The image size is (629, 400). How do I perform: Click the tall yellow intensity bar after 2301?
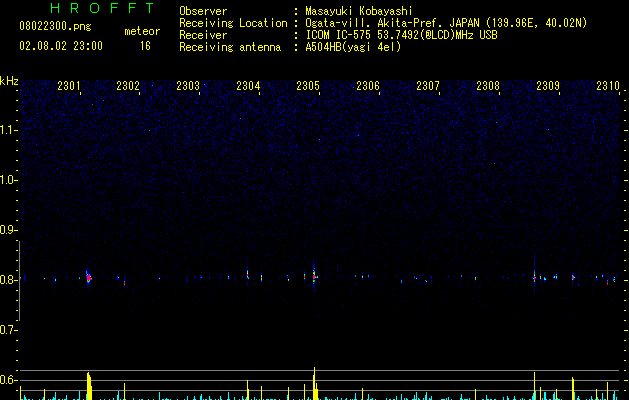[x=89, y=386]
